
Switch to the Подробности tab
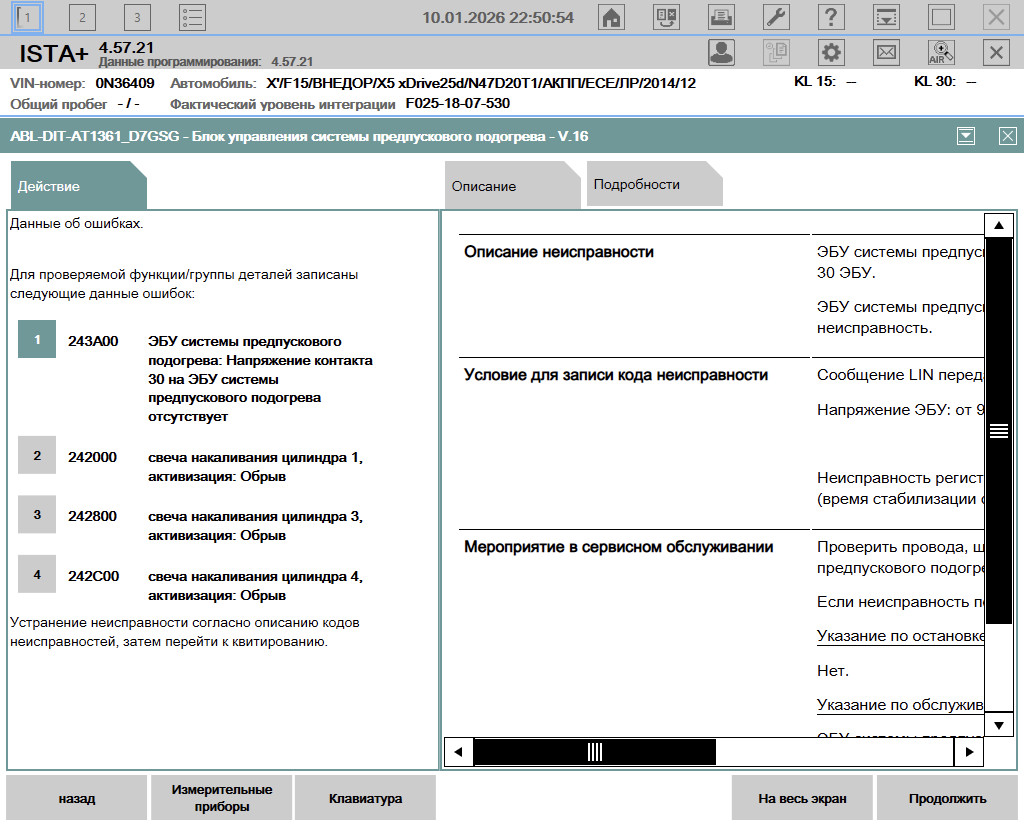pos(637,185)
